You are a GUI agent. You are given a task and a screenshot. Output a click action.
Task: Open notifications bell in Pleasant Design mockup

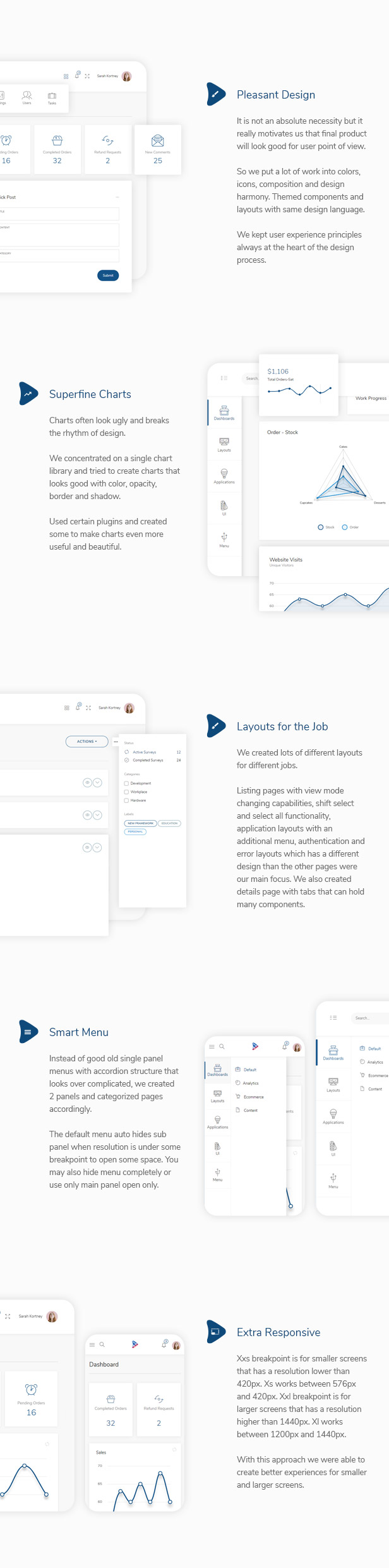tap(78, 75)
